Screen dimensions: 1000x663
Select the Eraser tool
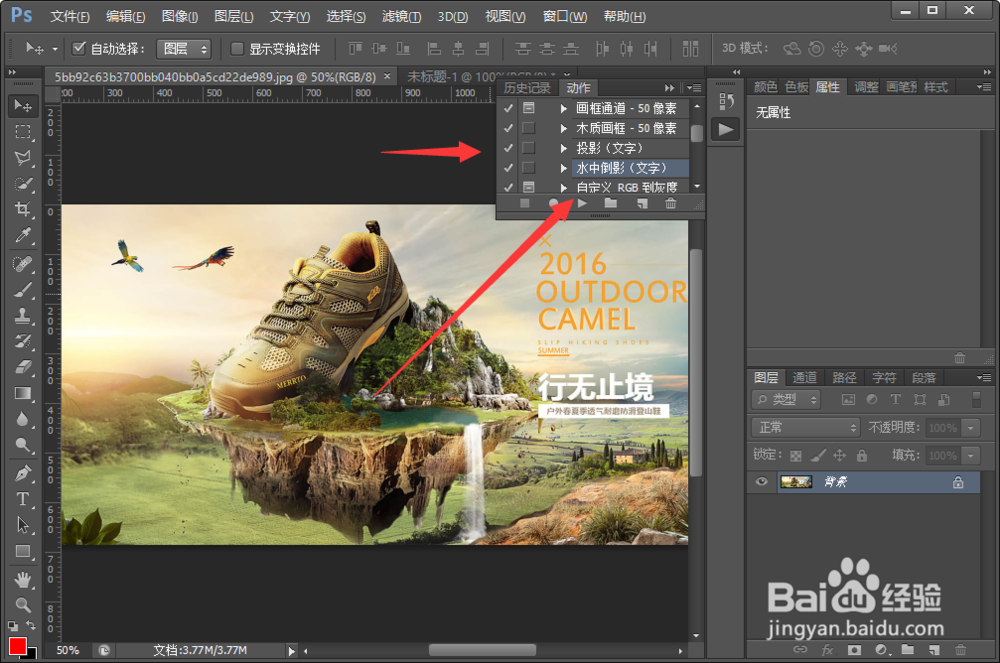point(23,367)
